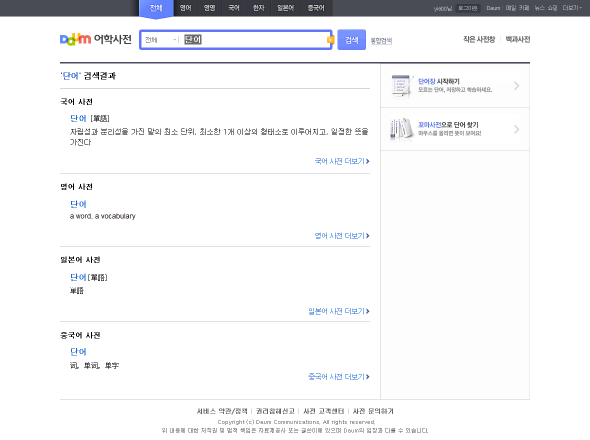Click chevron beside 단어장 시작하기
590x440 pixels.
tap(517, 86)
